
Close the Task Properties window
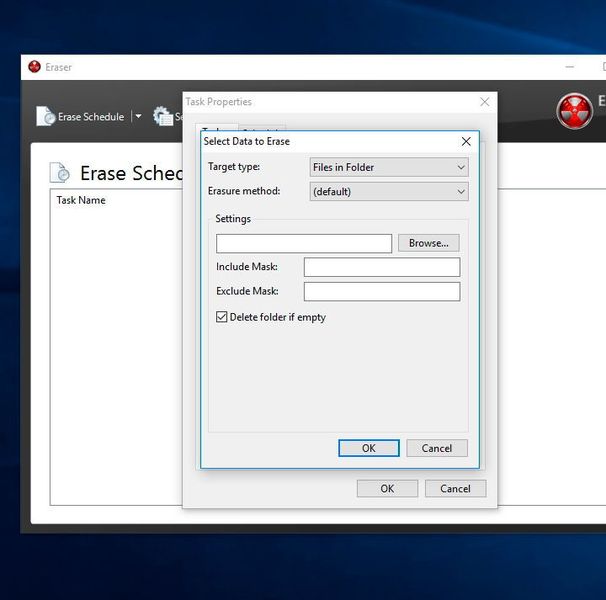[x=485, y=102]
